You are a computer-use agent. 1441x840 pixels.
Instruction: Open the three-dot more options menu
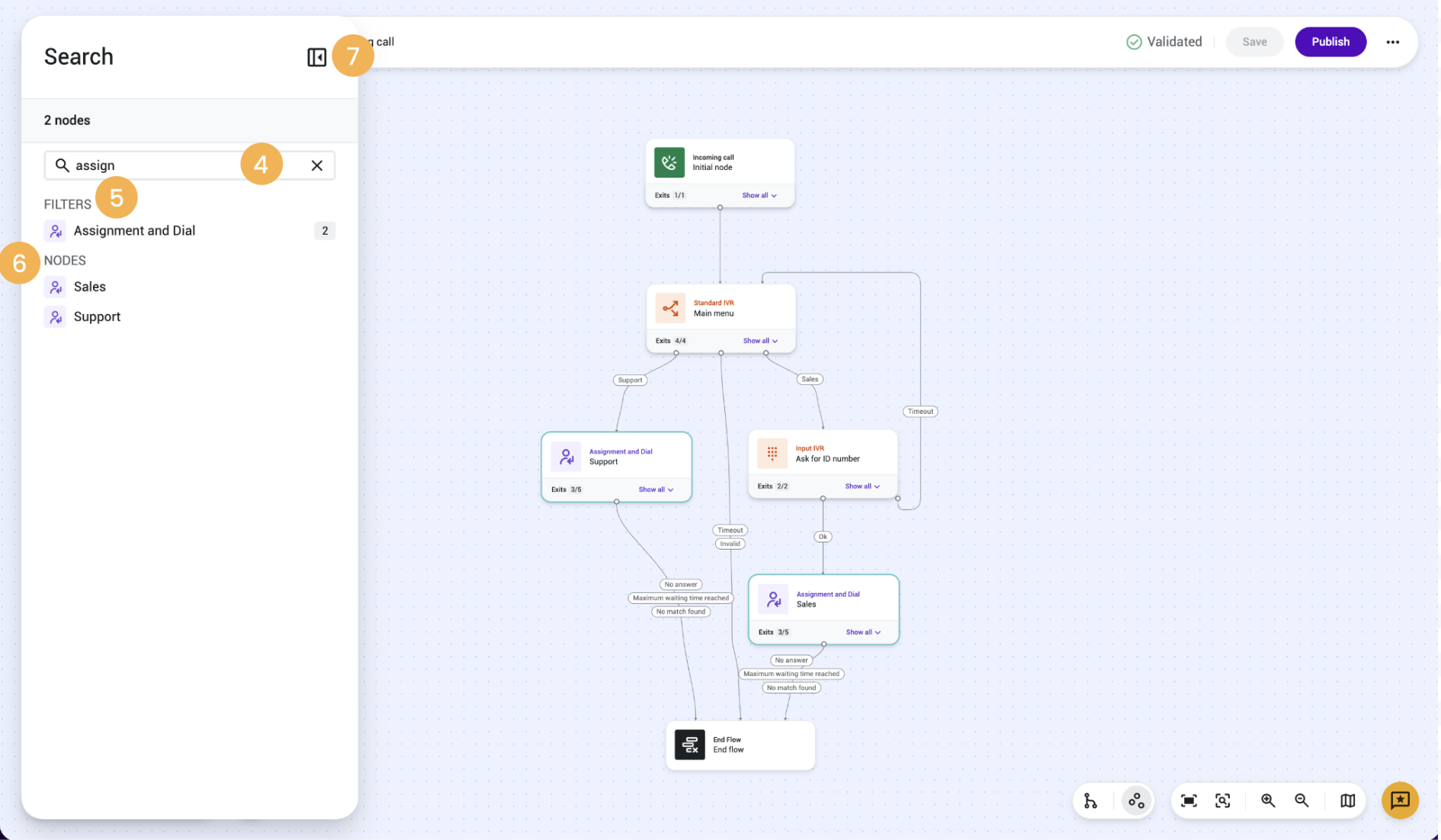(x=1393, y=42)
